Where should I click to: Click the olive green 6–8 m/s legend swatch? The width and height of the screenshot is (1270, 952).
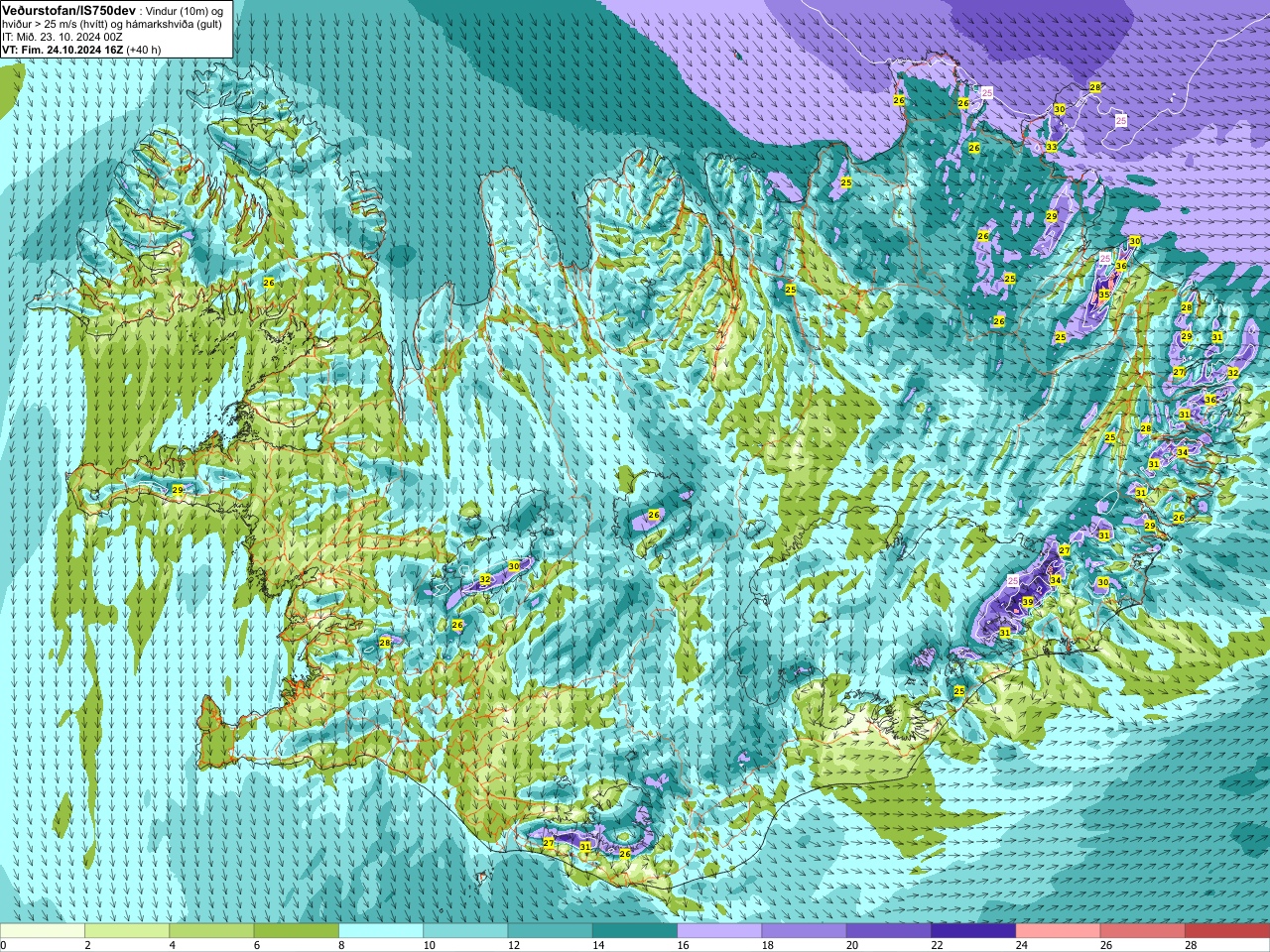coord(297,931)
